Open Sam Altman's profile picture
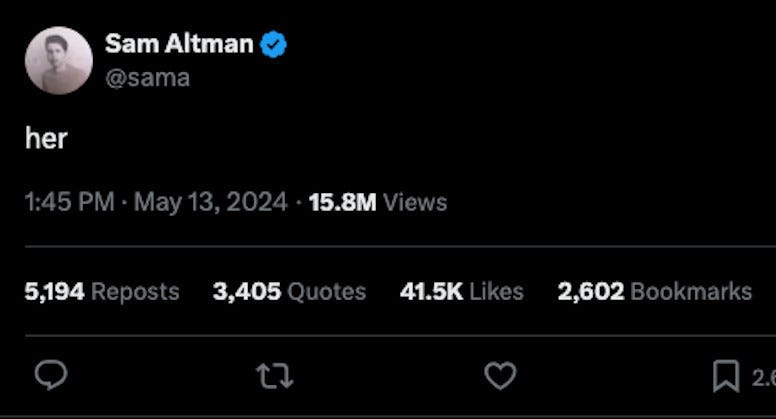Screen dimensions: 776x419 pos(58,61)
